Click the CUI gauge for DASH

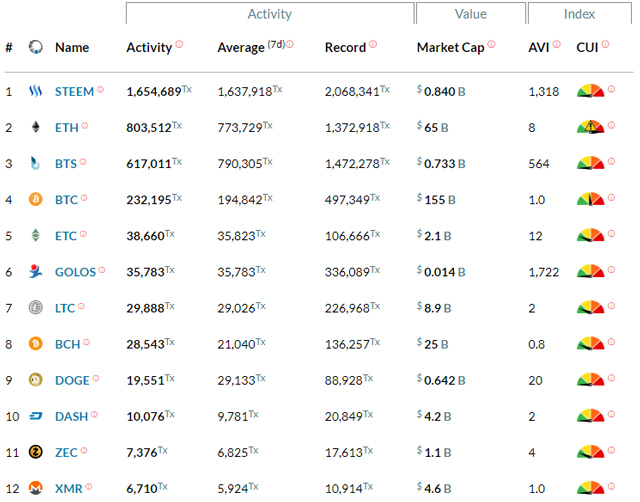(x=590, y=415)
